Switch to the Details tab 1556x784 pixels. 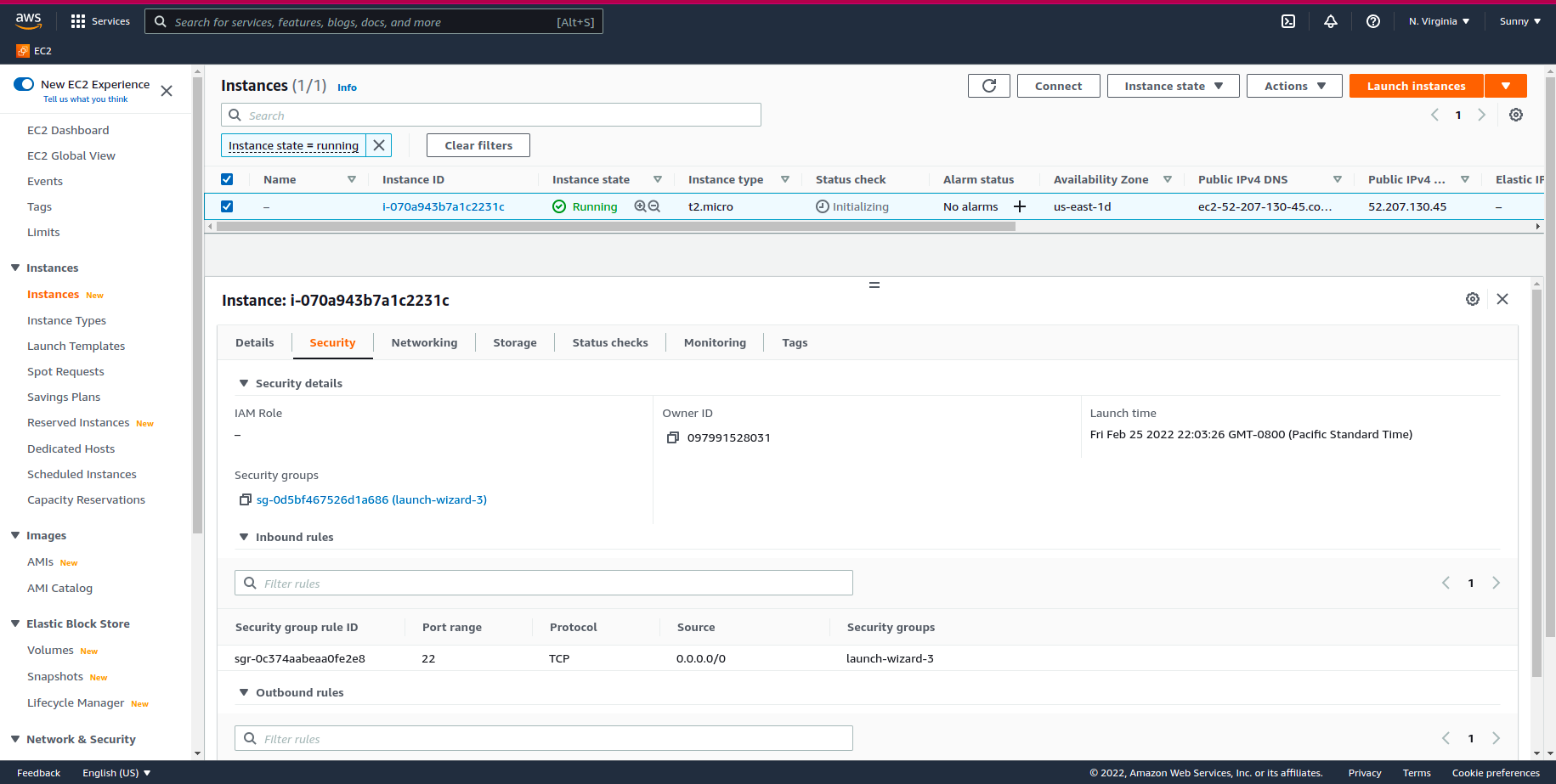(255, 342)
